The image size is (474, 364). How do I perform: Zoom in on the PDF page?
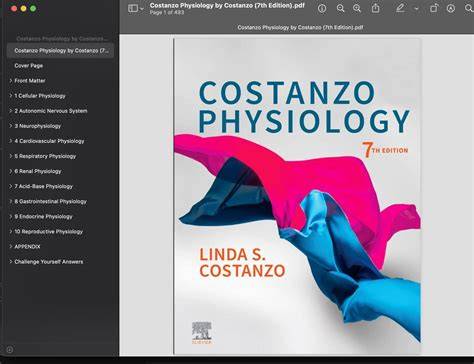[x=357, y=8]
